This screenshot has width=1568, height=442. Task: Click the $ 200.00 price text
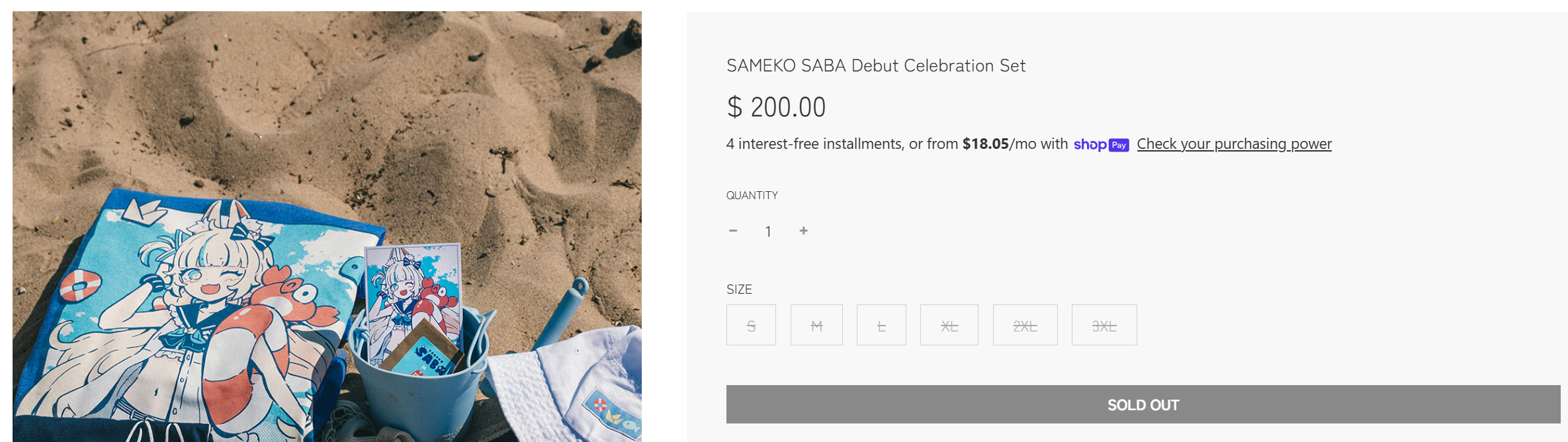click(x=776, y=107)
